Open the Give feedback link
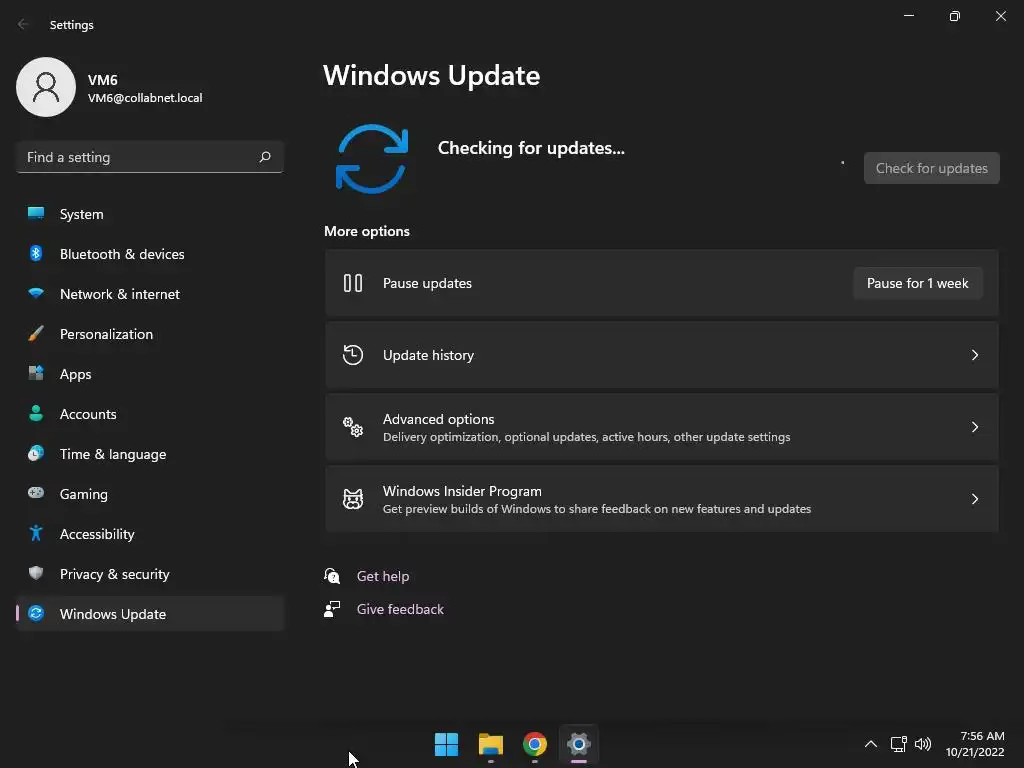Screen dimensions: 1024x768 [400, 609]
